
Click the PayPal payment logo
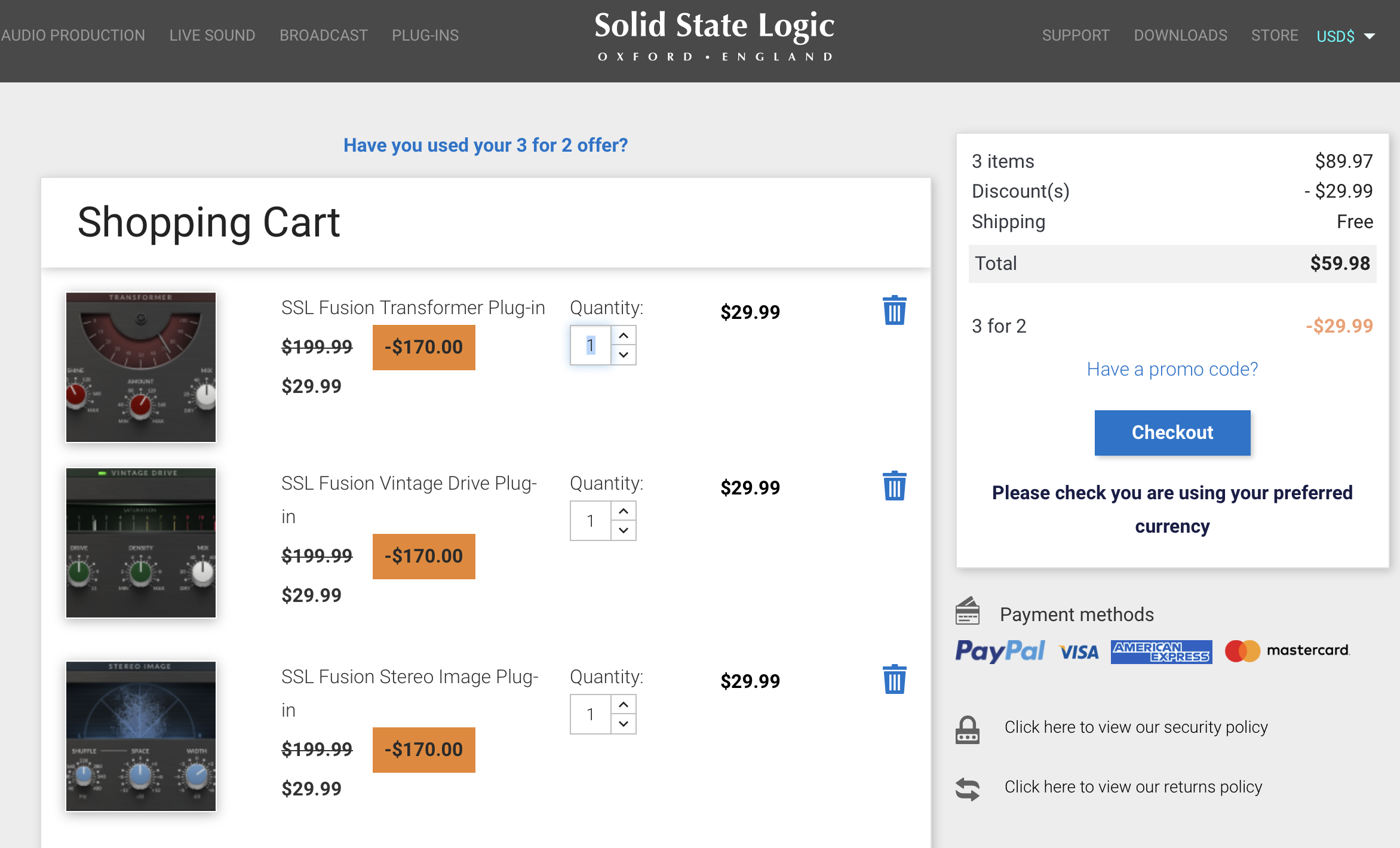pyautogui.click(x=999, y=651)
